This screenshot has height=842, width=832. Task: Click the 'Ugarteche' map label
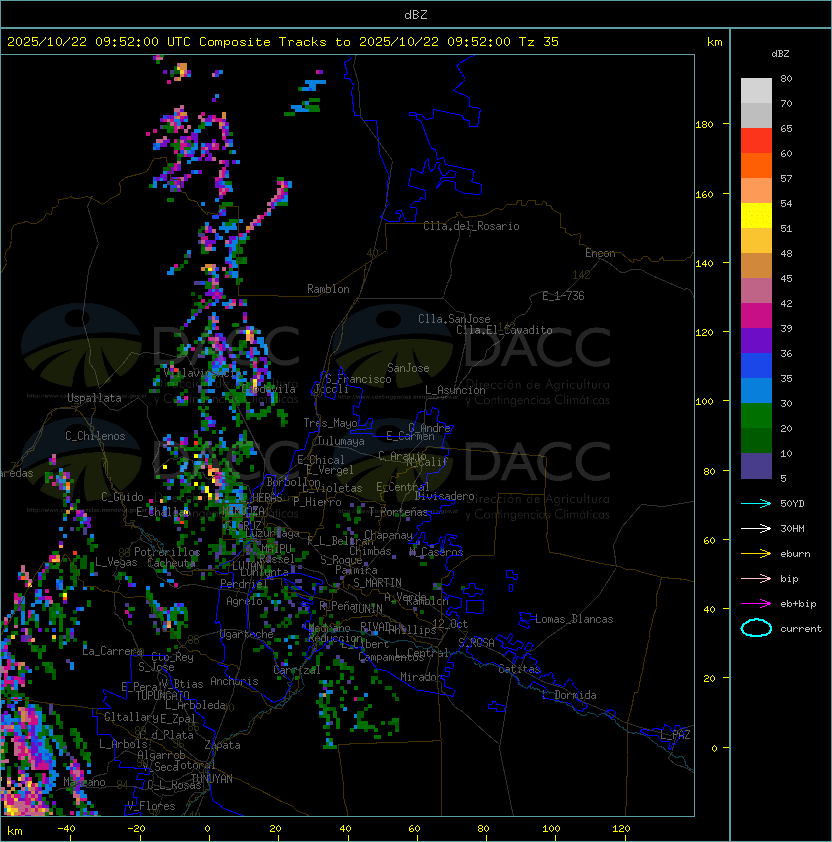(247, 634)
